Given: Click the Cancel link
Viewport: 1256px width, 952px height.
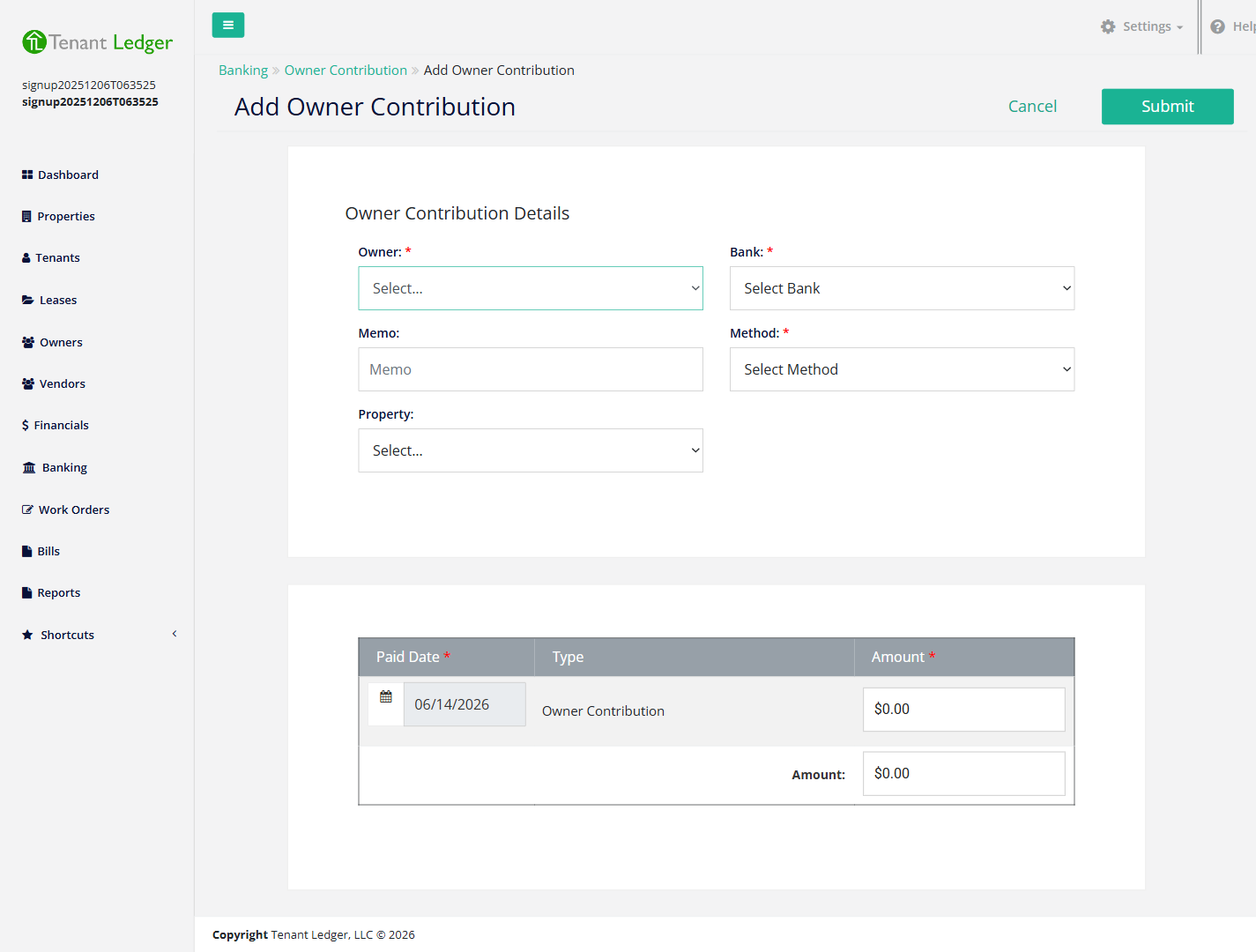Looking at the screenshot, I should (1032, 106).
